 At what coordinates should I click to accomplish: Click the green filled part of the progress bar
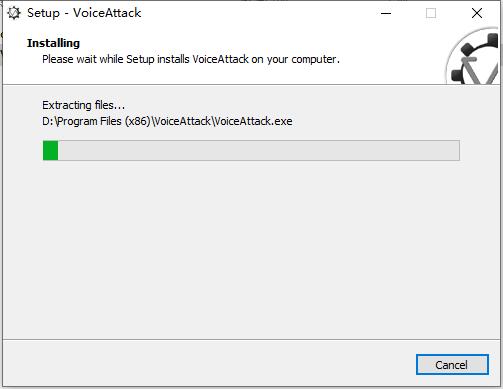click(51, 150)
